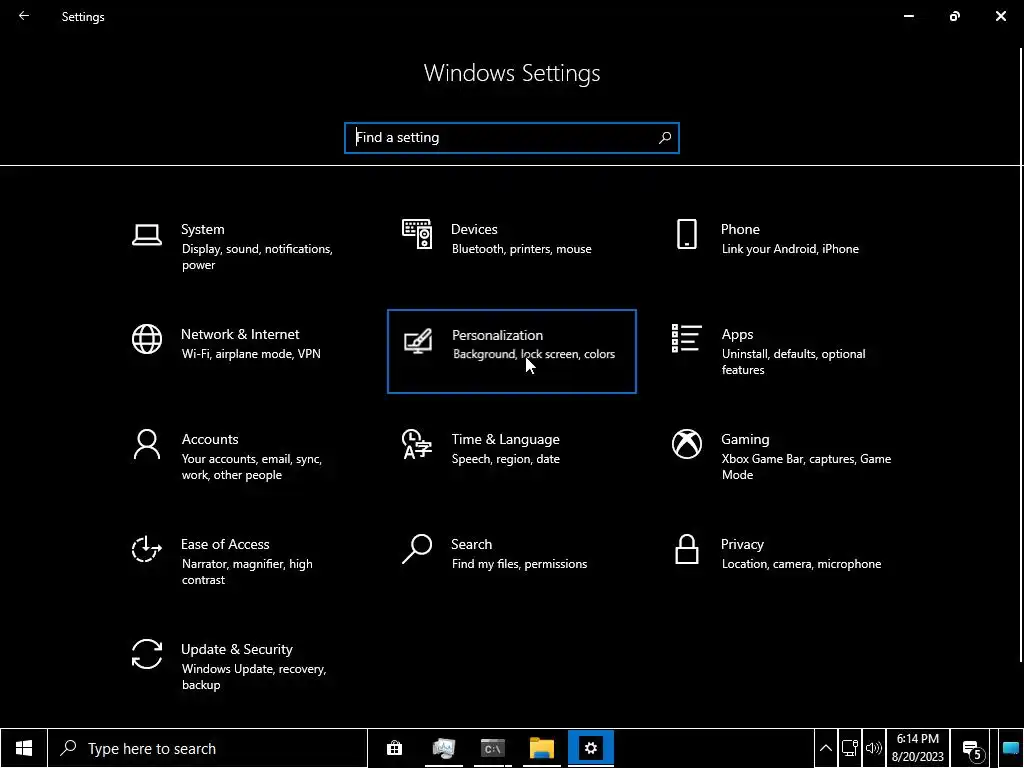1024x768 pixels.
Task: Open Time & Language clock icon
Action: [x=417, y=444]
